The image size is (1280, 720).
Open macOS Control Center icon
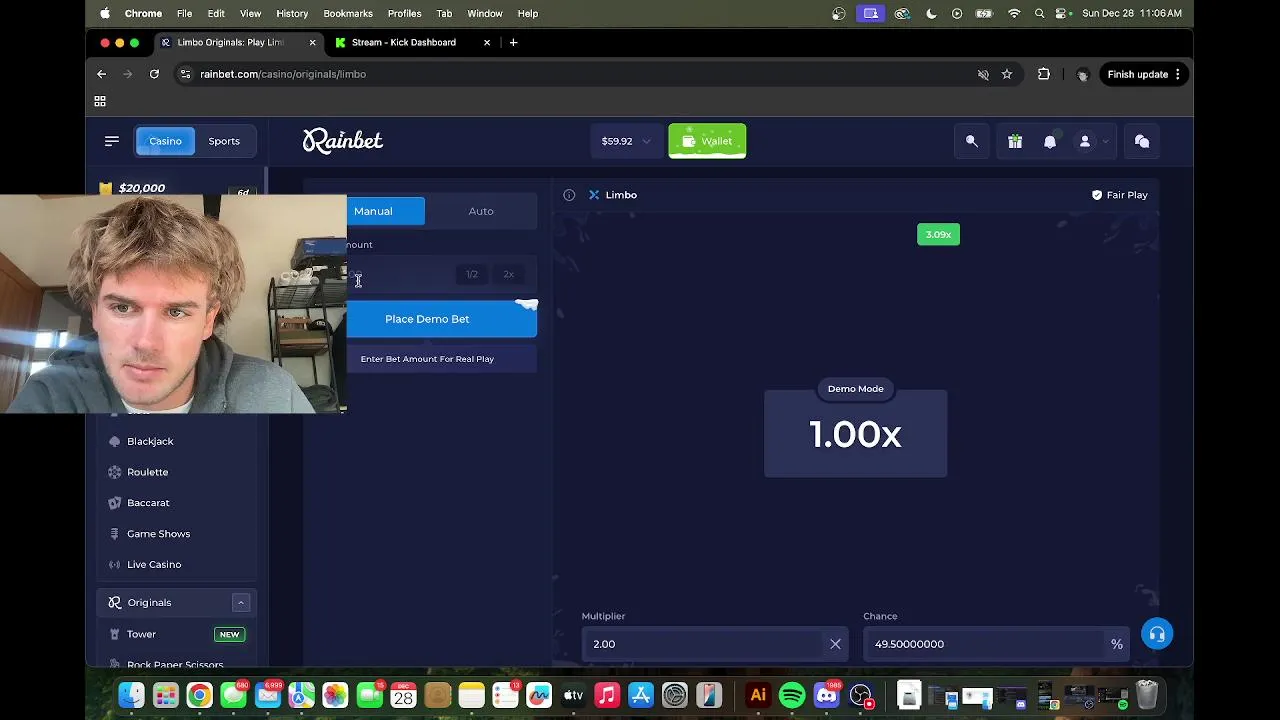tap(1066, 13)
